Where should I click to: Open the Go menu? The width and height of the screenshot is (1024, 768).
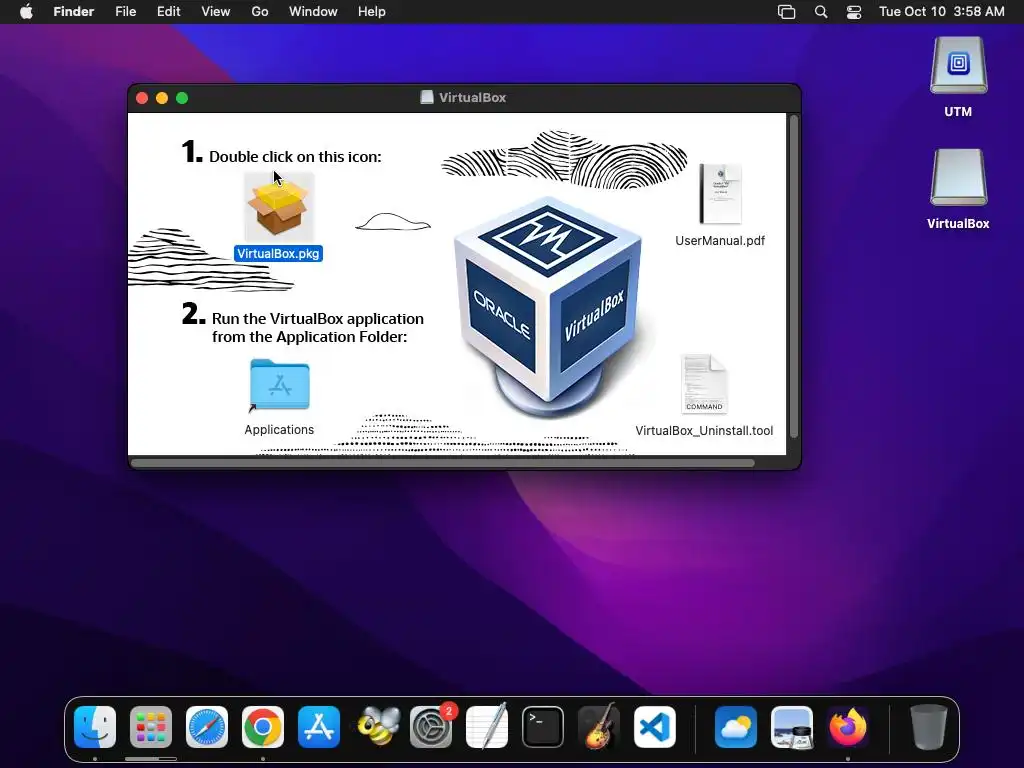pos(260,12)
